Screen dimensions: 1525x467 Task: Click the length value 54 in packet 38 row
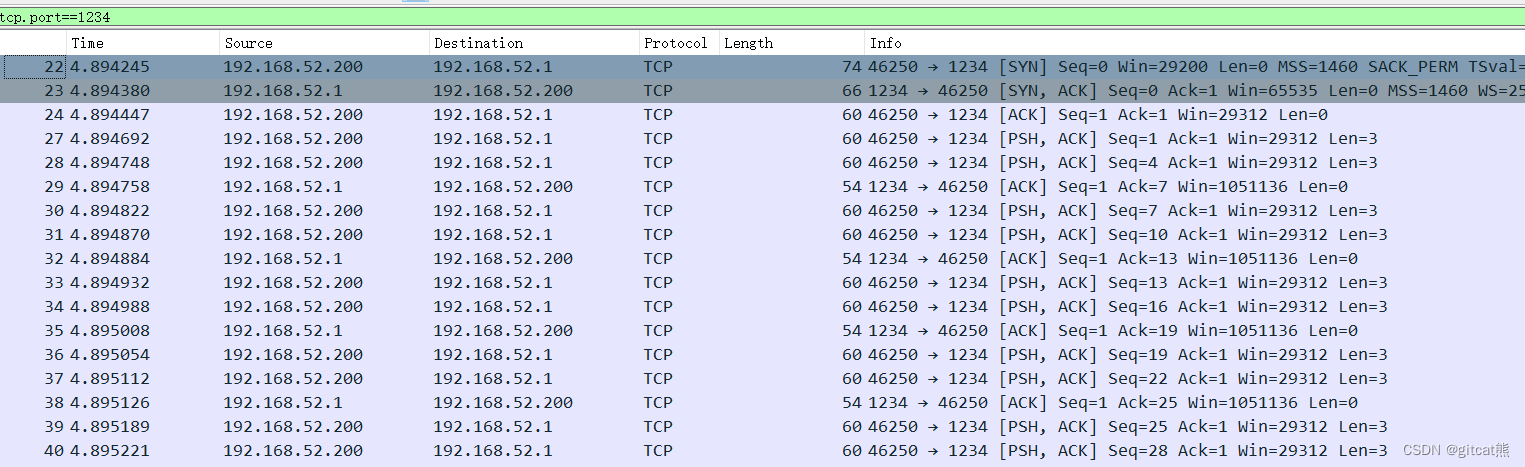point(852,403)
